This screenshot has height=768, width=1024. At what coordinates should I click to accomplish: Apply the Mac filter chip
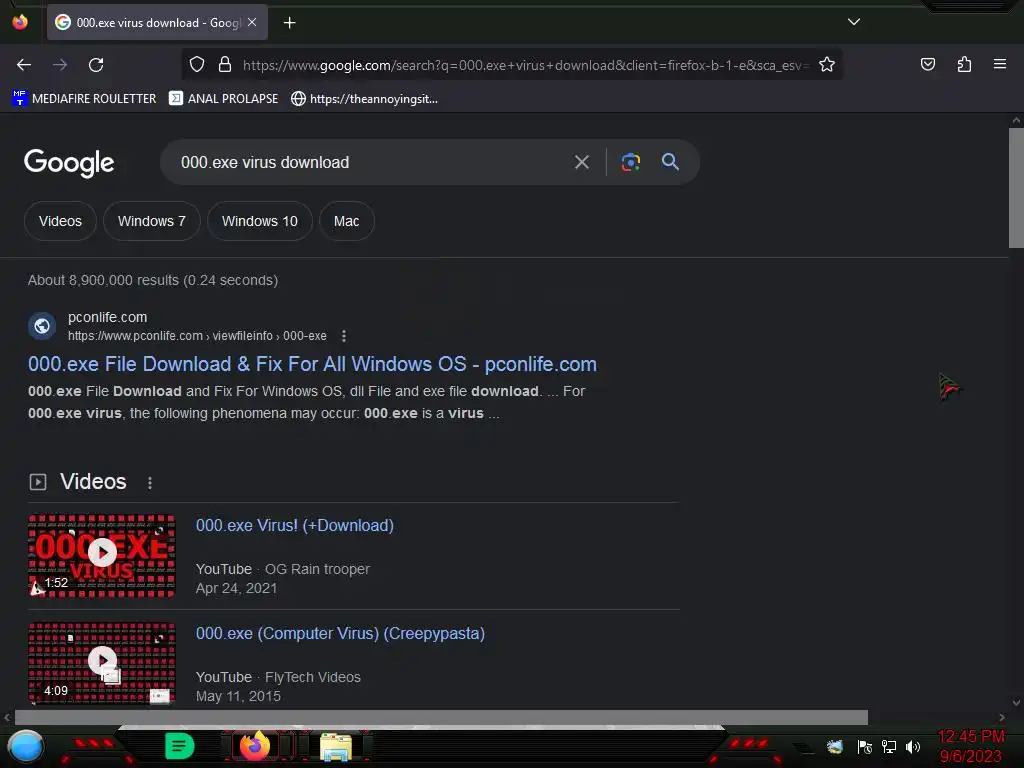347,221
